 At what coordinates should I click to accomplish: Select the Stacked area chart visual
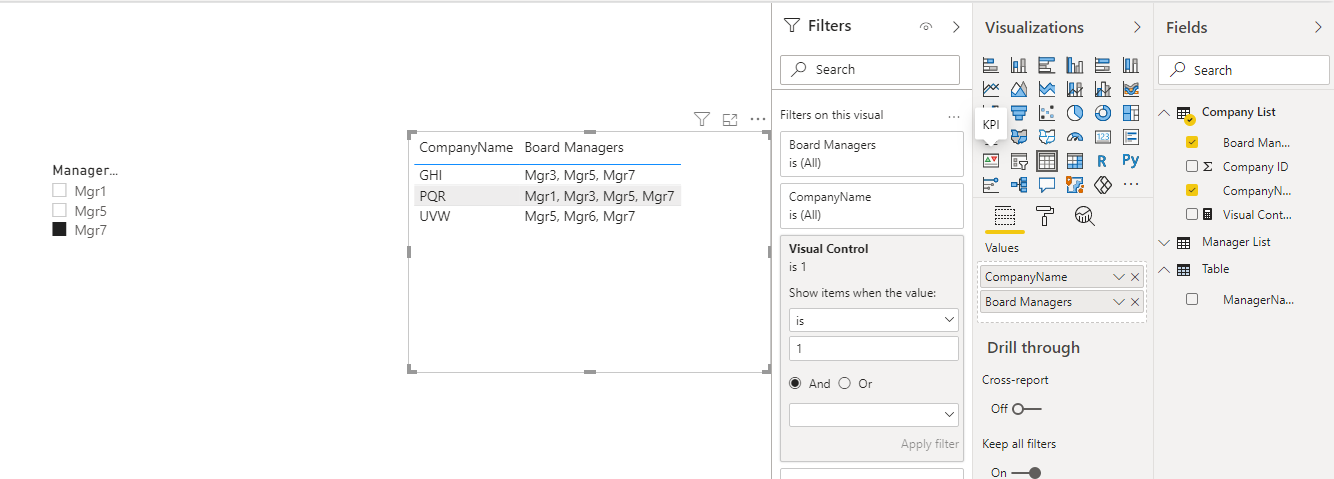(x=1047, y=89)
